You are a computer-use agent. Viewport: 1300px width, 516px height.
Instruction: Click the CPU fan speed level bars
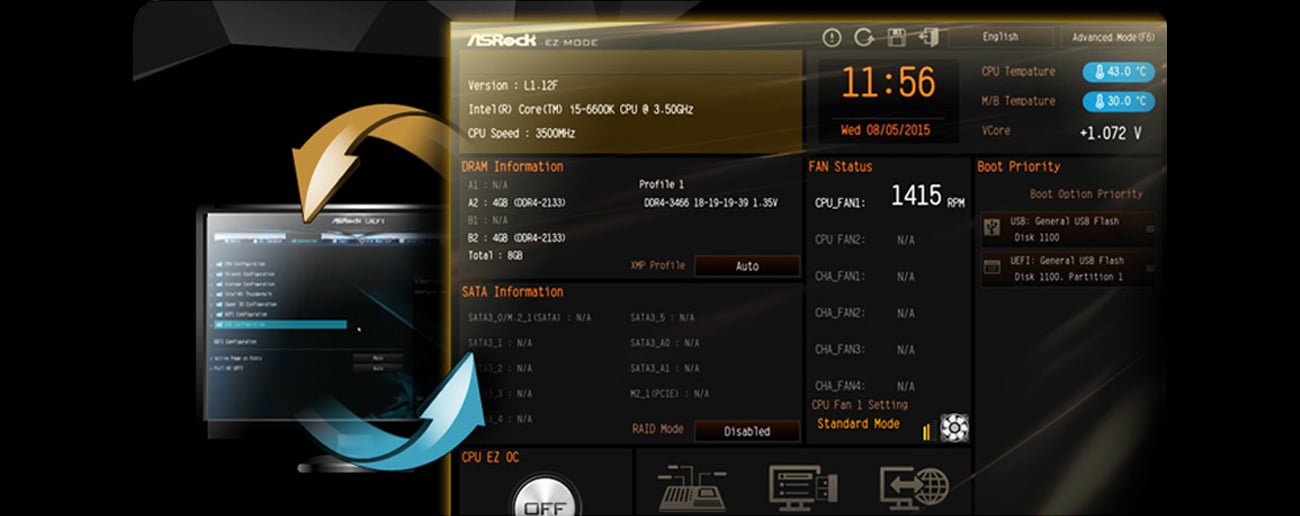[x=926, y=431]
